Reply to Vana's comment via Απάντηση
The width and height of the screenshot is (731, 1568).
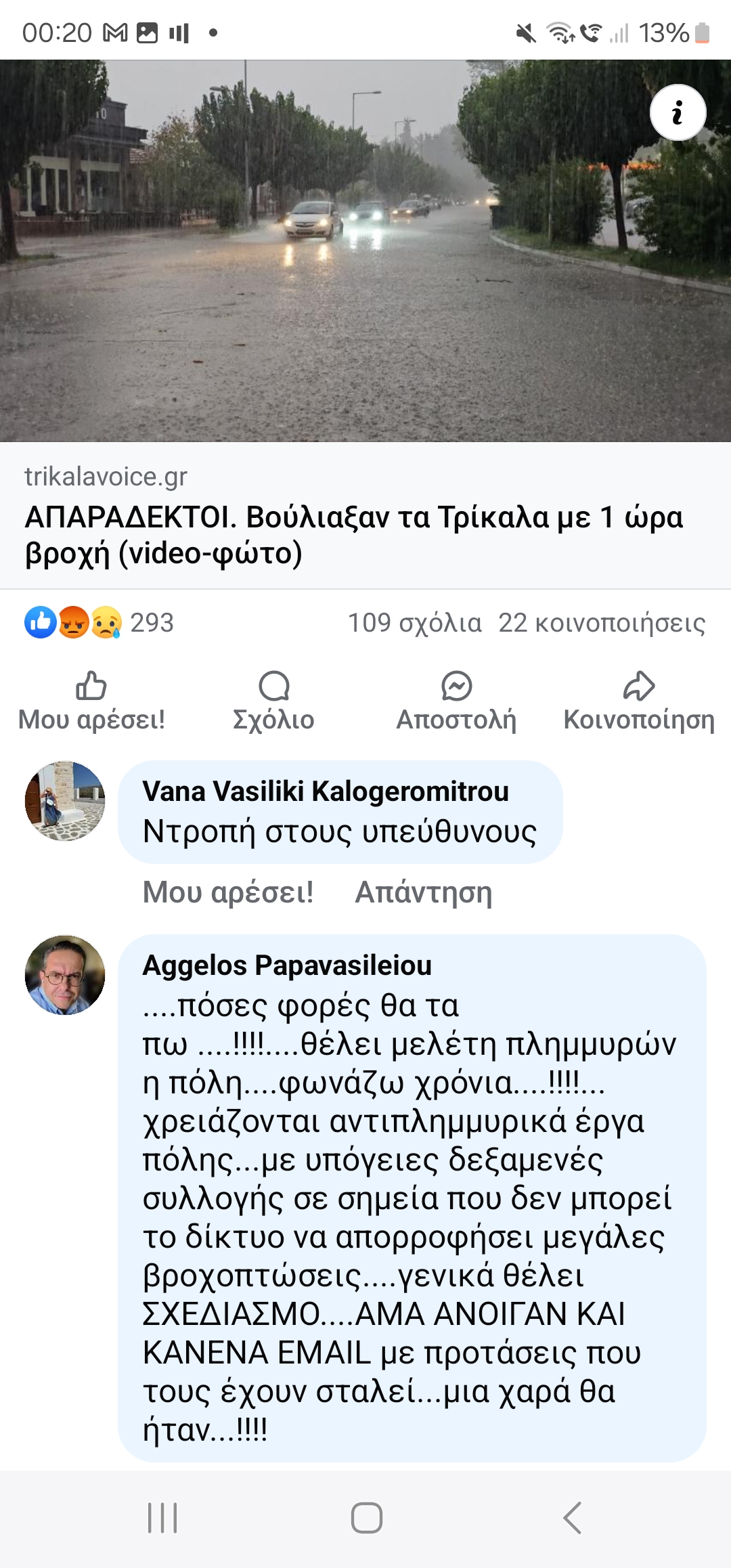[424, 892]
